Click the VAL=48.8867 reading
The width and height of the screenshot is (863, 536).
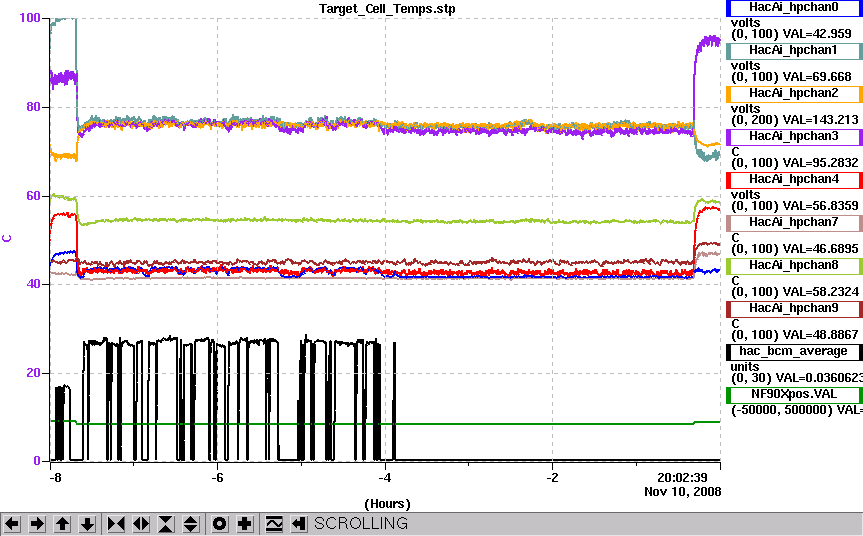(821, 334)
